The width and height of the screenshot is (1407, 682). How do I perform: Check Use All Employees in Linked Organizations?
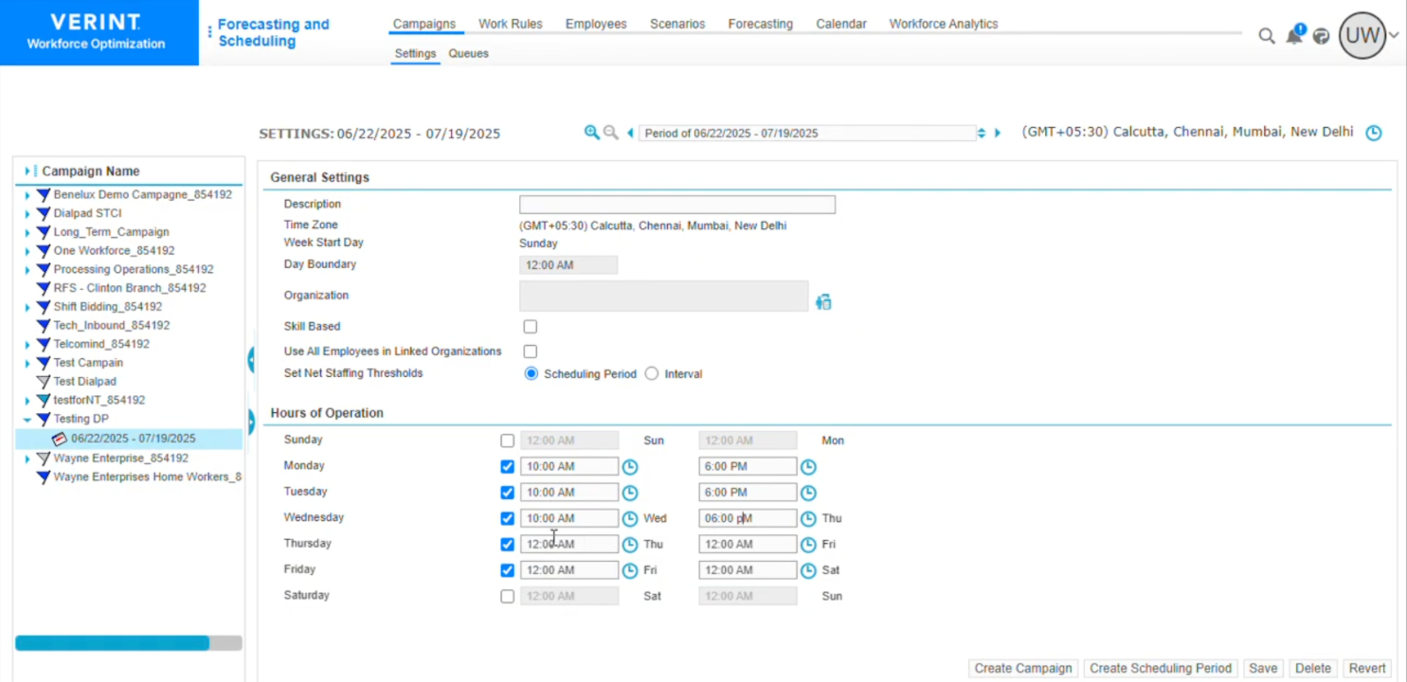[x=530, y=352]
